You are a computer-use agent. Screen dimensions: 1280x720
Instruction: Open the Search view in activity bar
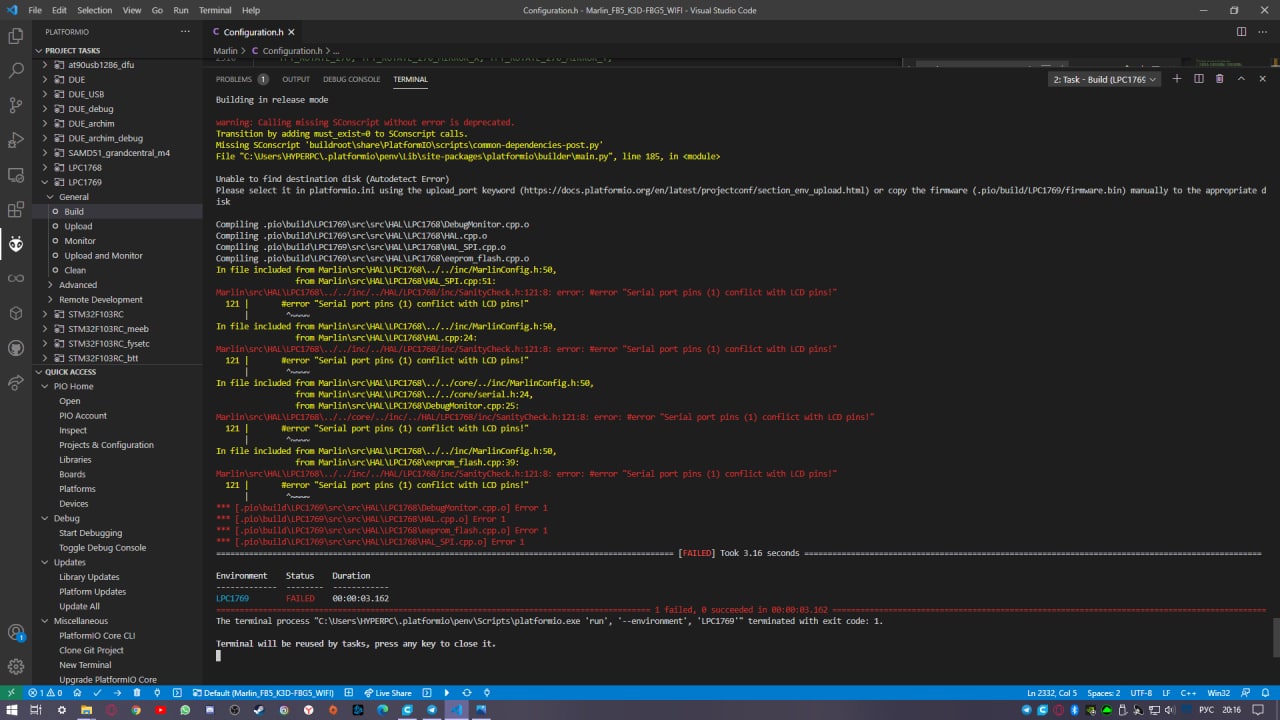tap(16, 71)
